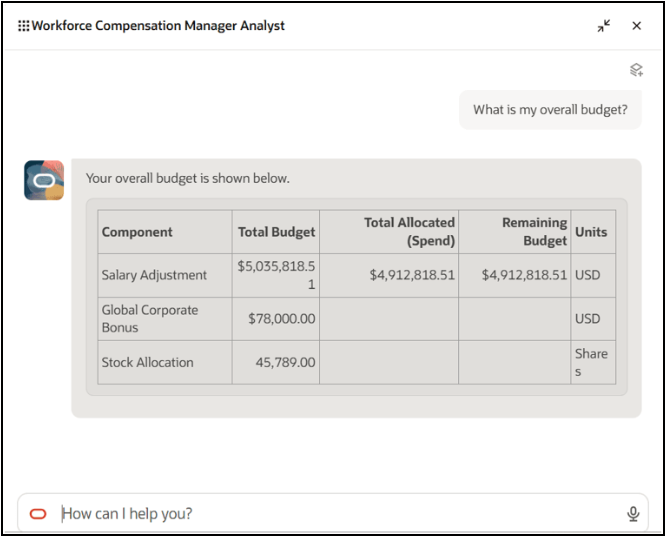Activate the microphone voice input
The image size is (666, 537).
pos(633,514)
